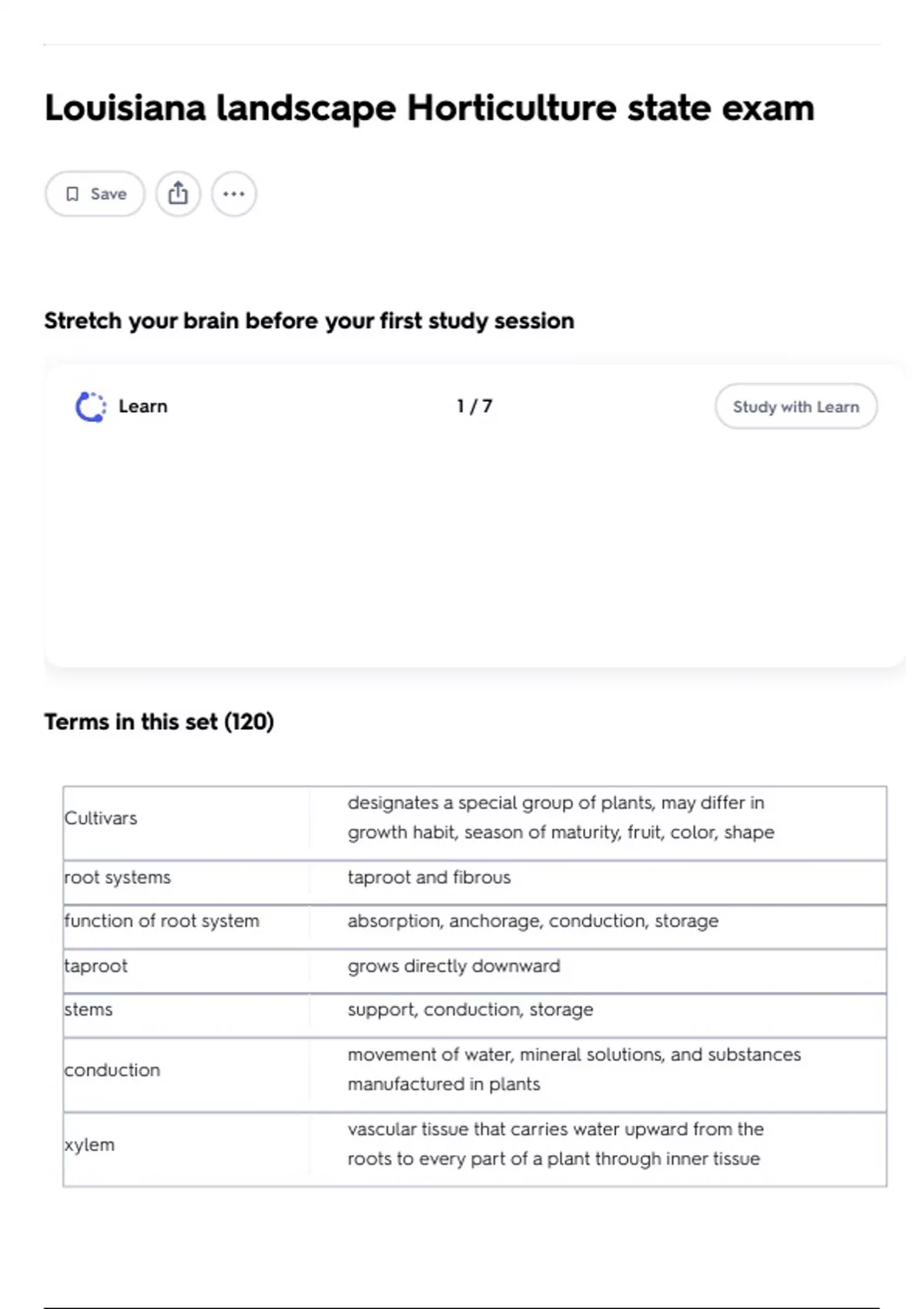924x1309 pixels.
Task: Click the Save bookmark button
Action: (95, 194)
